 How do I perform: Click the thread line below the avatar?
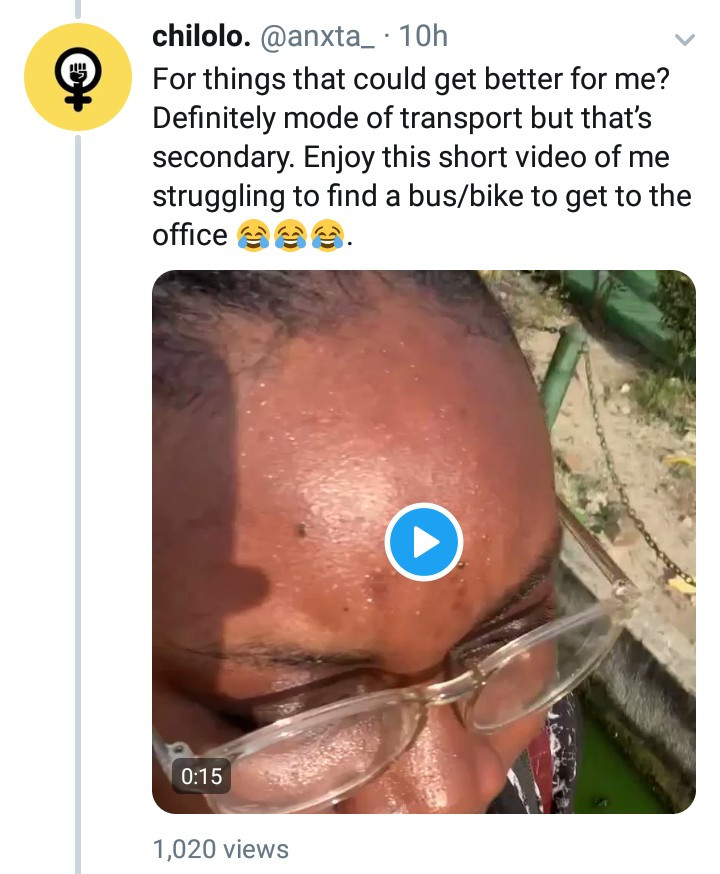click(77, 500)
